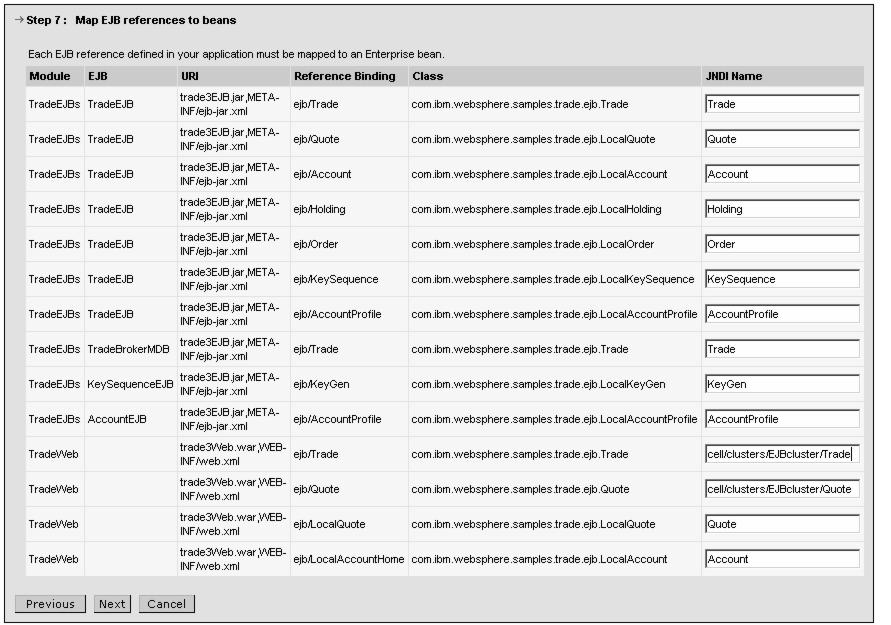Edit the KeySequence JNDI Name field

(x=782, y=279)
